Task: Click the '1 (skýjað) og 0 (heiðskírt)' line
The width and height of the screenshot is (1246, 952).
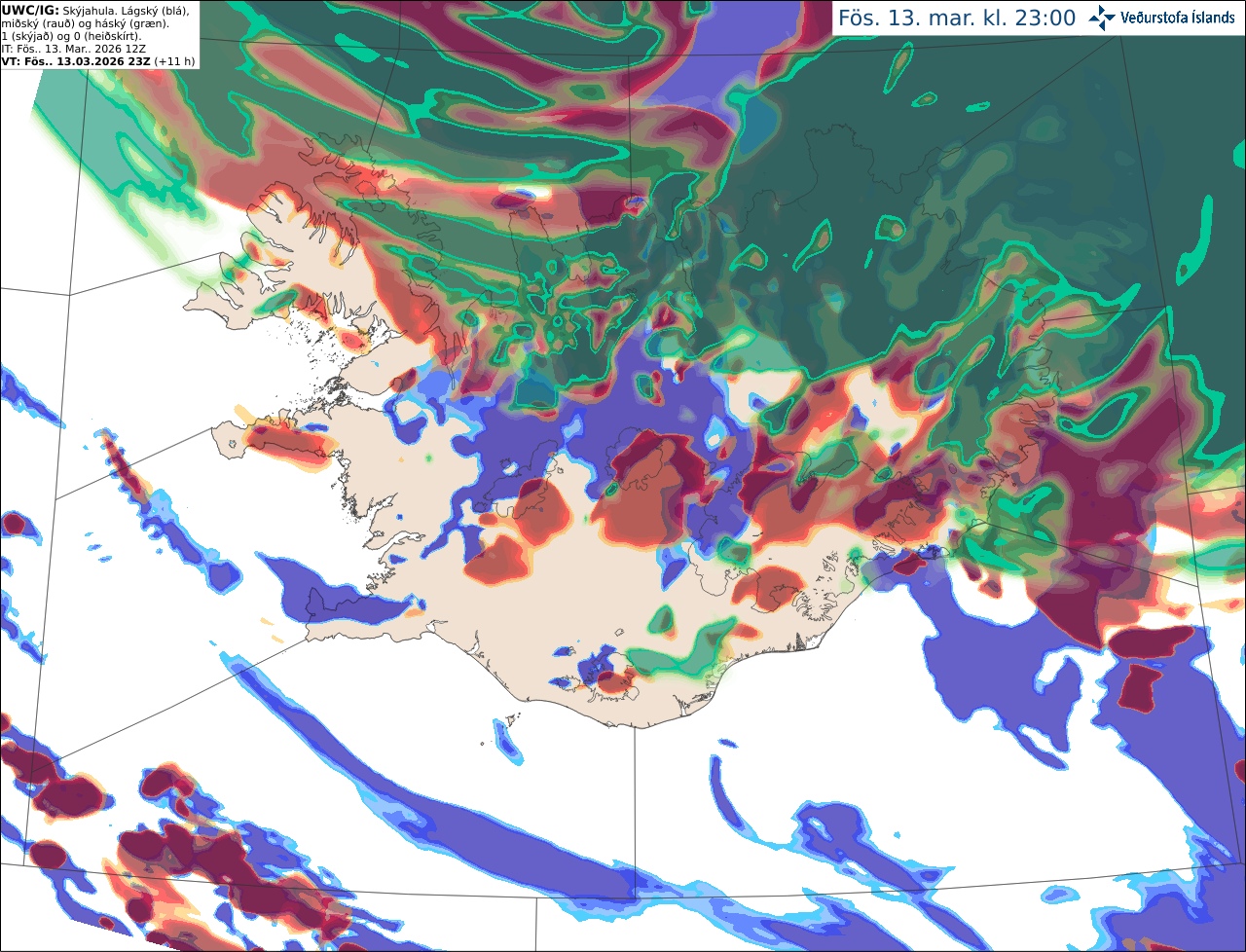Action: click(71, 36)
